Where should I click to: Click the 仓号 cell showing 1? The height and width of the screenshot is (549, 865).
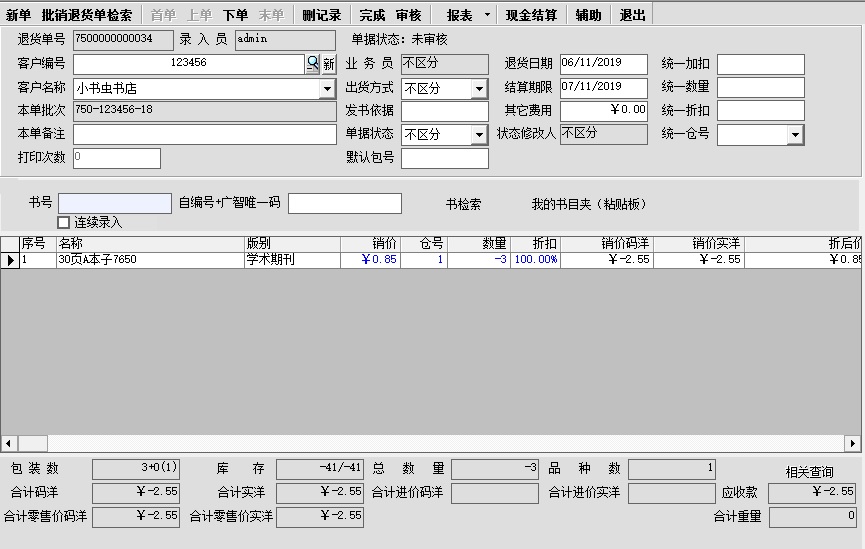click(424, 260)
